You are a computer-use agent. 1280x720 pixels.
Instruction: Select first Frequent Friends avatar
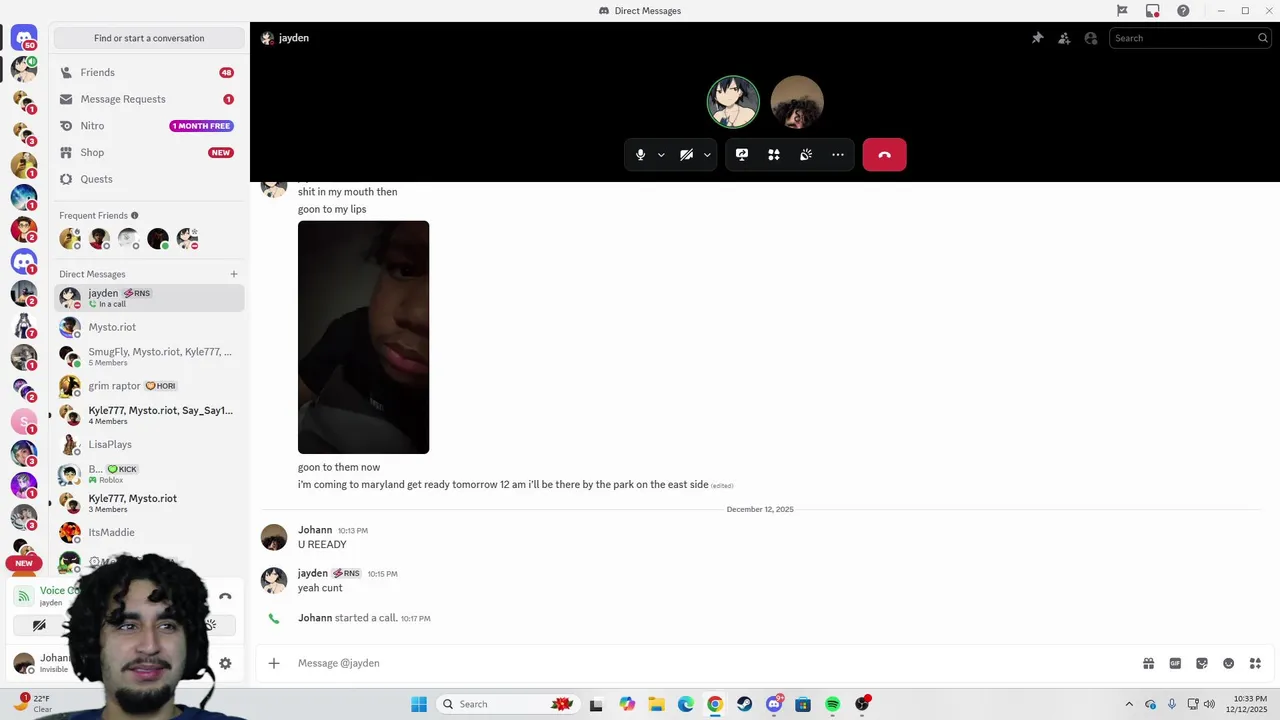pos(70,239)
